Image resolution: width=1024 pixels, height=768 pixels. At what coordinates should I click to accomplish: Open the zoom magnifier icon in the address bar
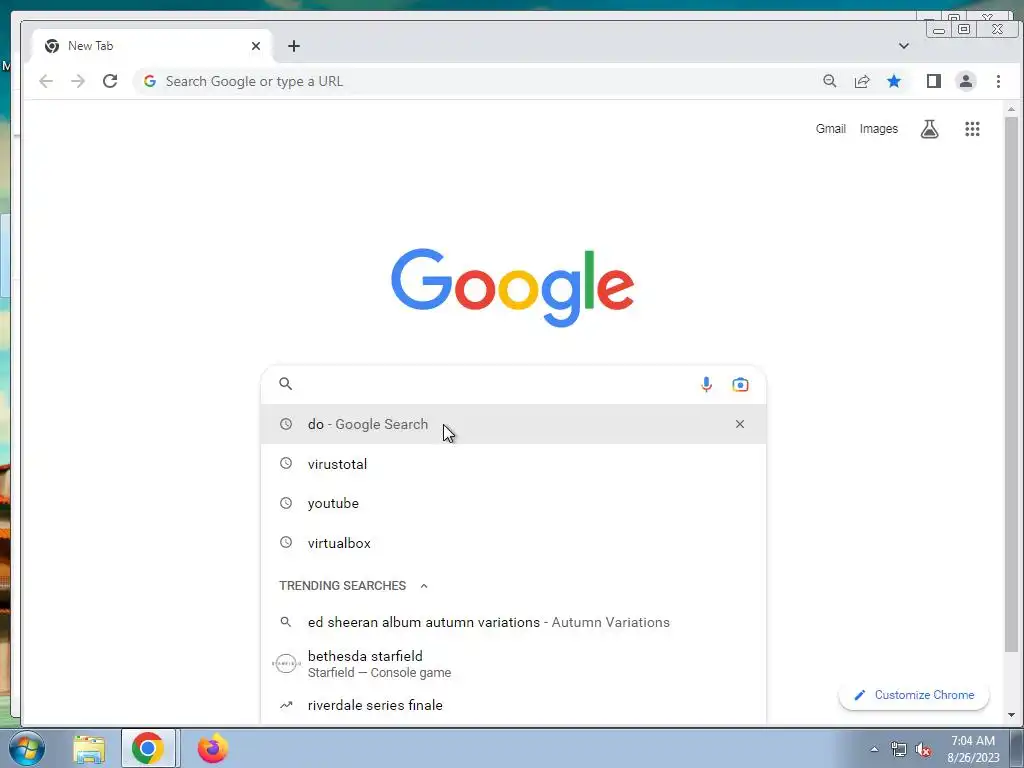(x=829, y=81)
